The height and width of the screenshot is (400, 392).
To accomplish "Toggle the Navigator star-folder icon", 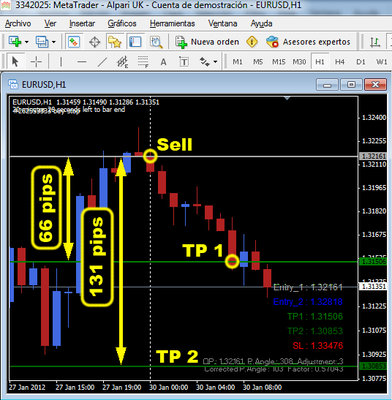I will click(x=115, y=42).
